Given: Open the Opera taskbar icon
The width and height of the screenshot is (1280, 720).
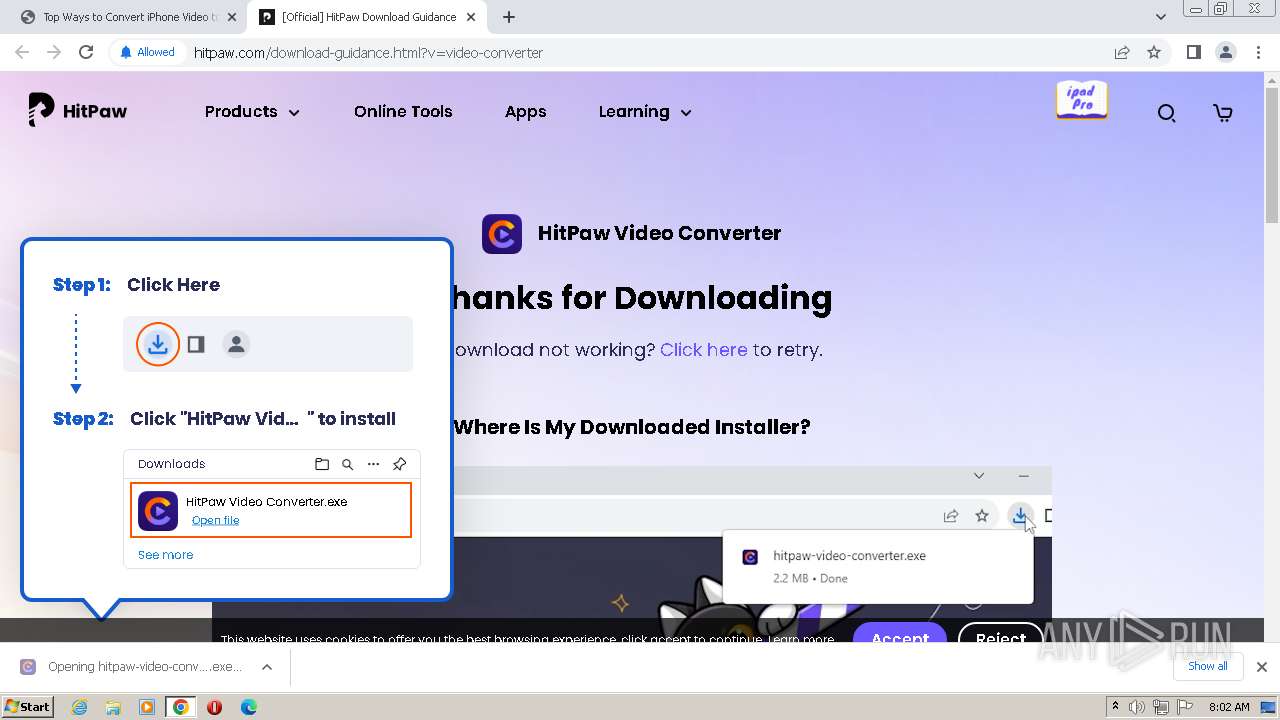Looking at the screenshot, I should 214,707.
